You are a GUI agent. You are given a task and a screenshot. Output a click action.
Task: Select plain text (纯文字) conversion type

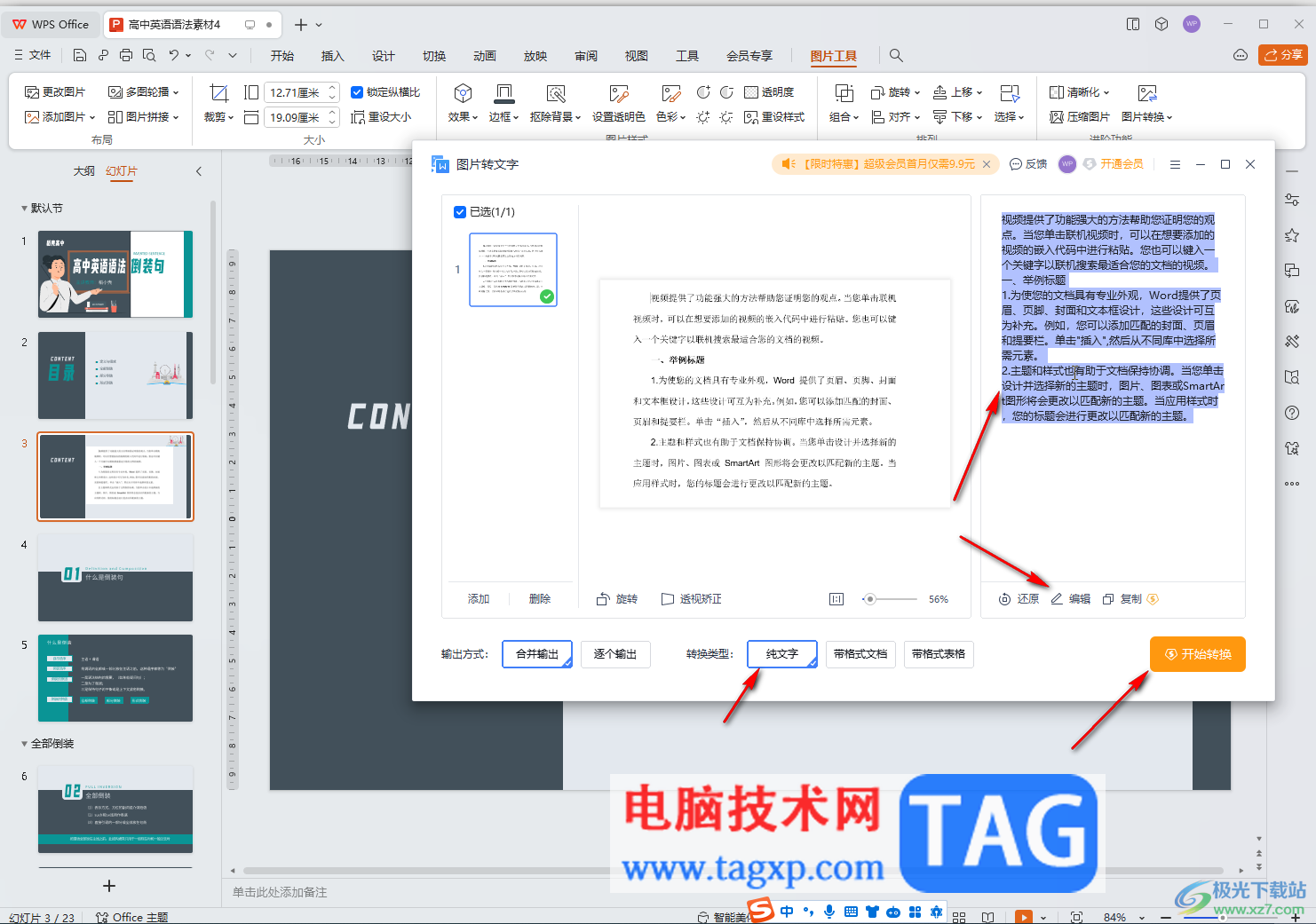(782, 654)
